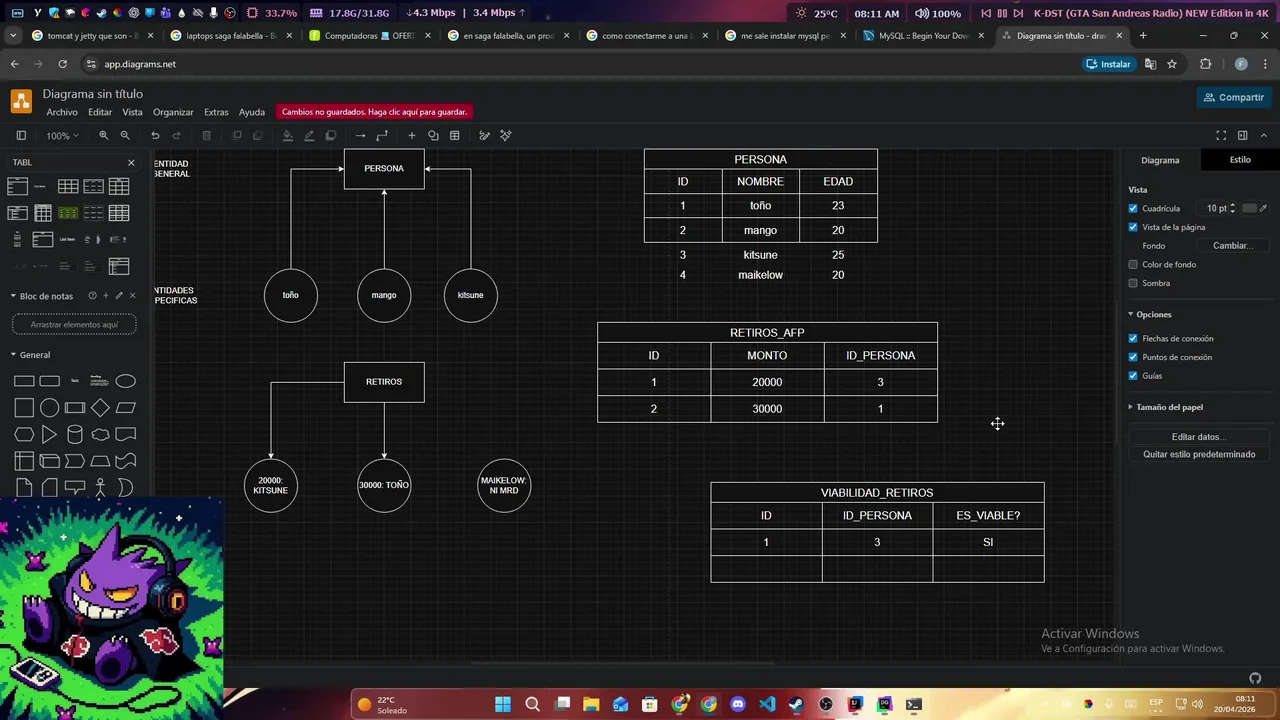The image size is (1280, 720).
Task: Select the cloud shape in General
Action: 100,435
